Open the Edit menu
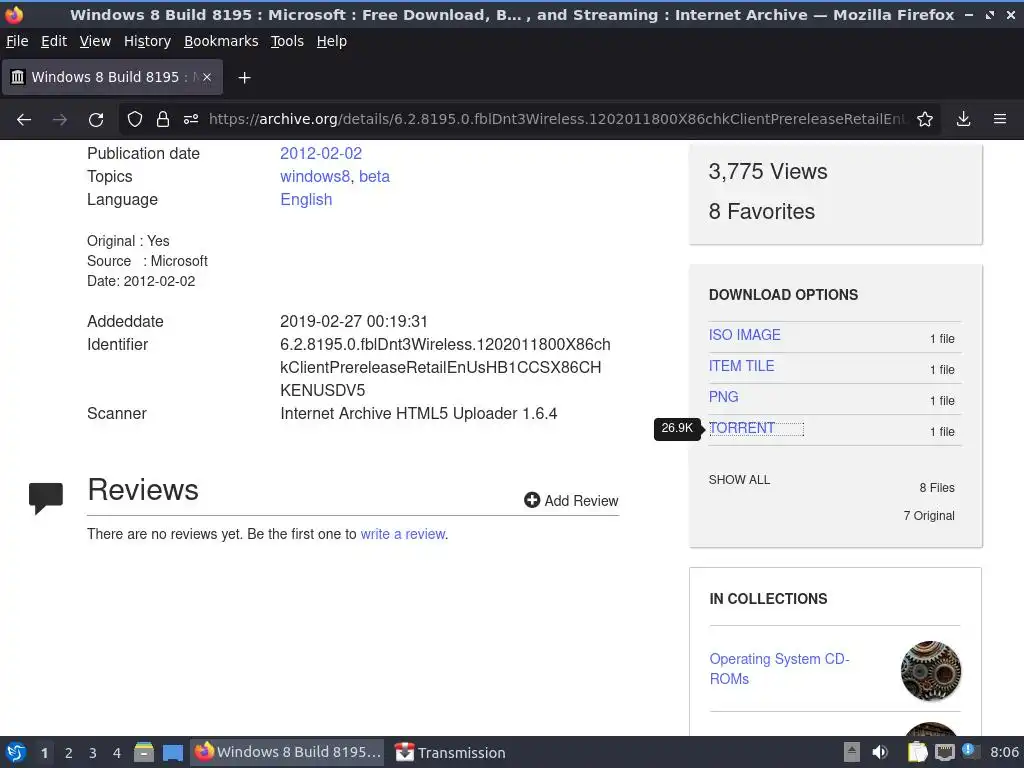The width and height of the screenshot is (1024, 768). 54,41
